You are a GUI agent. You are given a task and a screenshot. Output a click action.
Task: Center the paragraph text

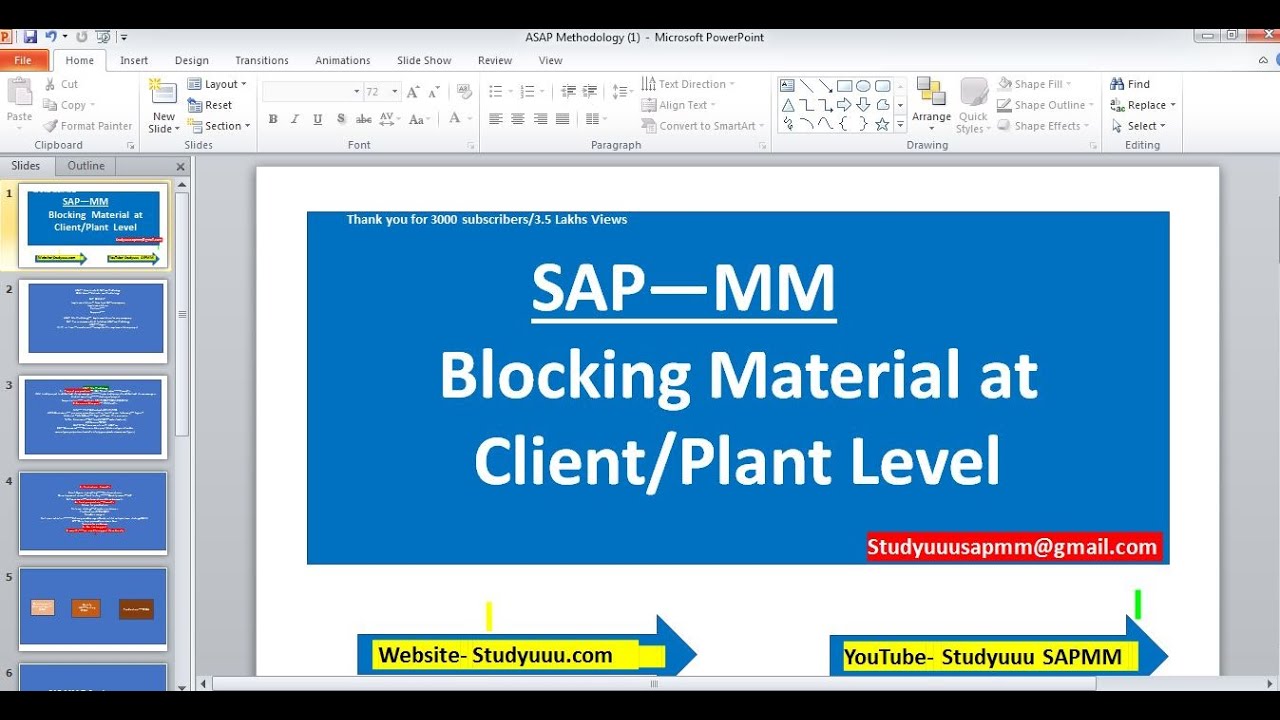[x=518, y=119]
